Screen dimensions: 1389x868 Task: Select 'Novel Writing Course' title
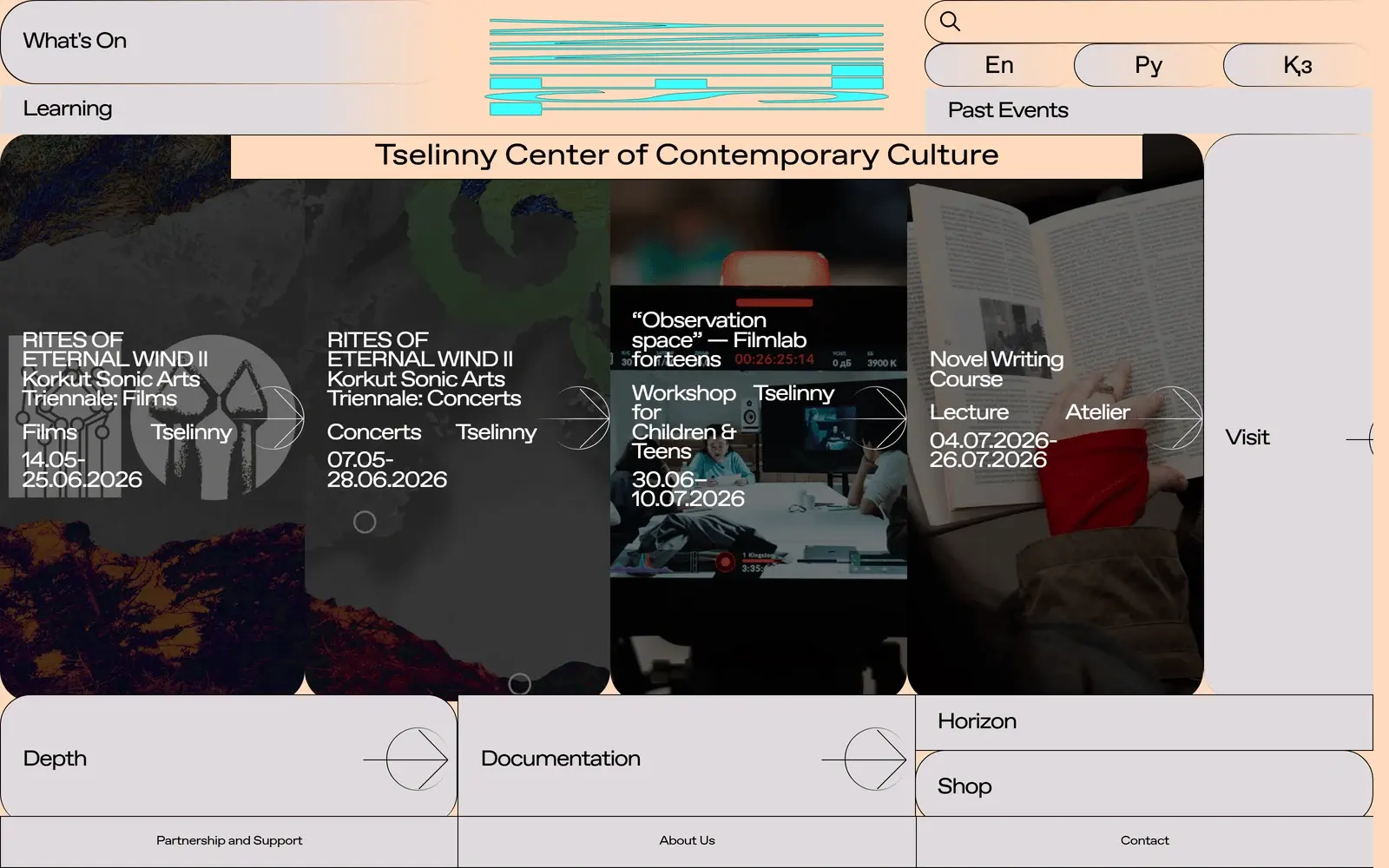point(997,370)
